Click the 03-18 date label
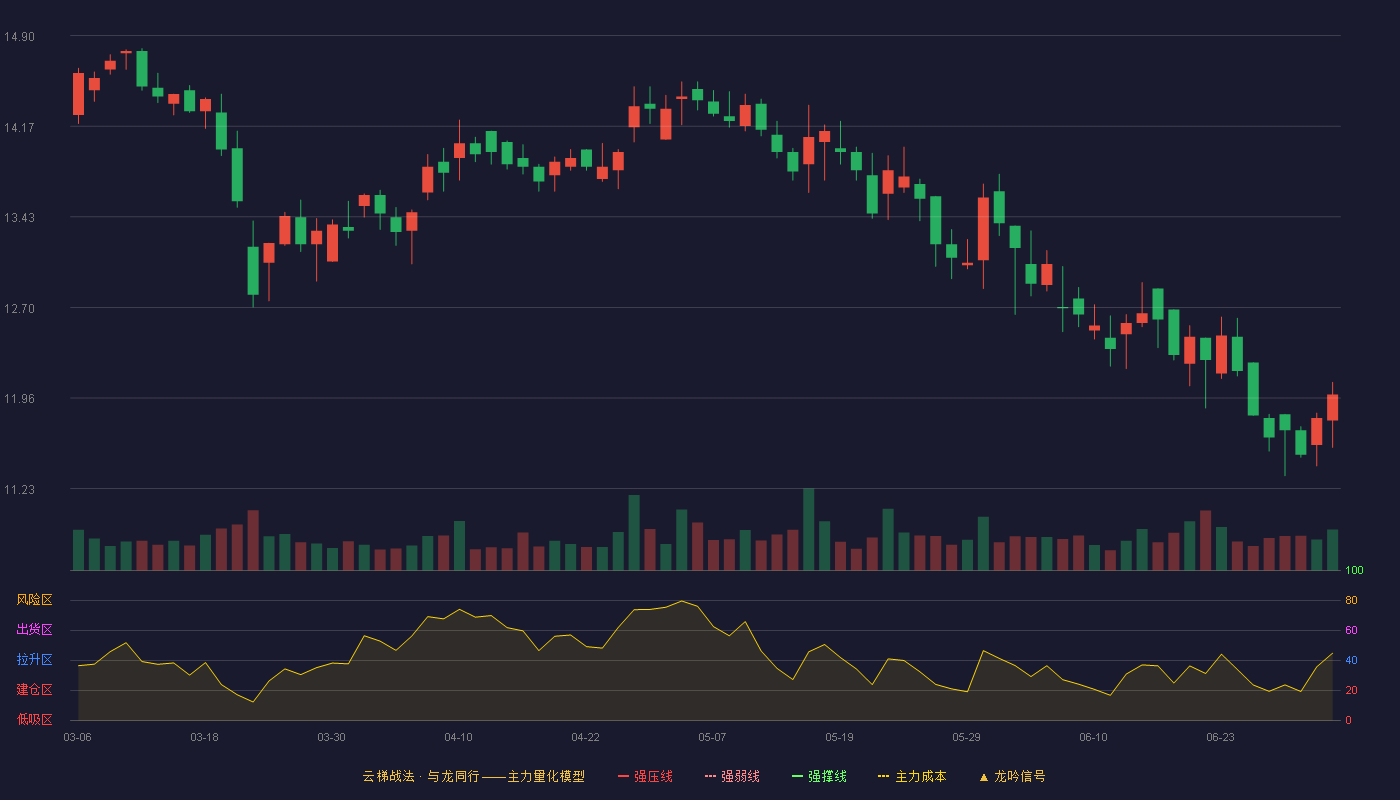 click(x=204, y=737)
